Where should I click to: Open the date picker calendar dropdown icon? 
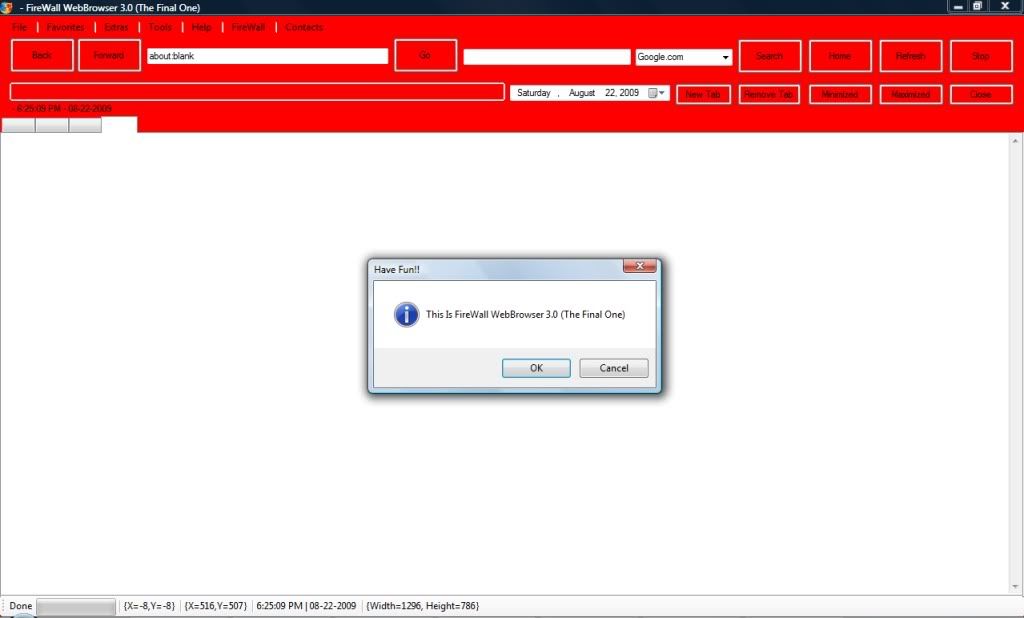tap(656, 93)
